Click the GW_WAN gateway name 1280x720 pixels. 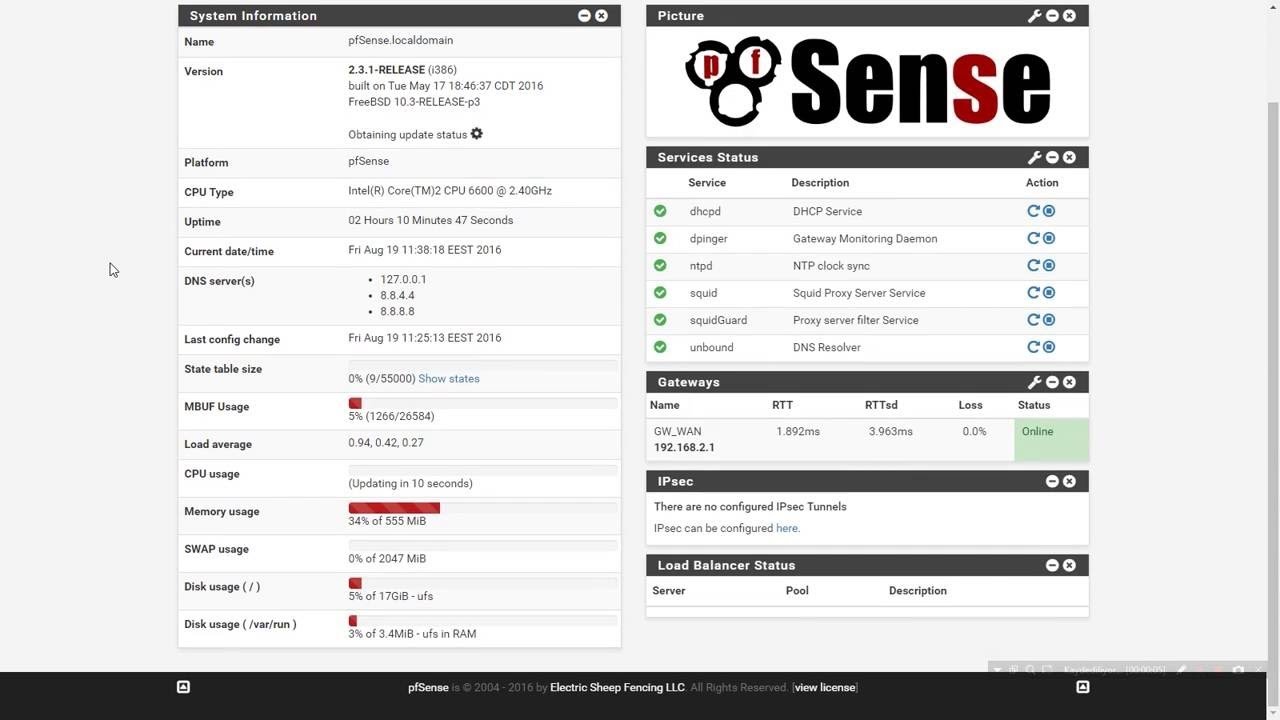pyautogui.click(x=677, y=432)
